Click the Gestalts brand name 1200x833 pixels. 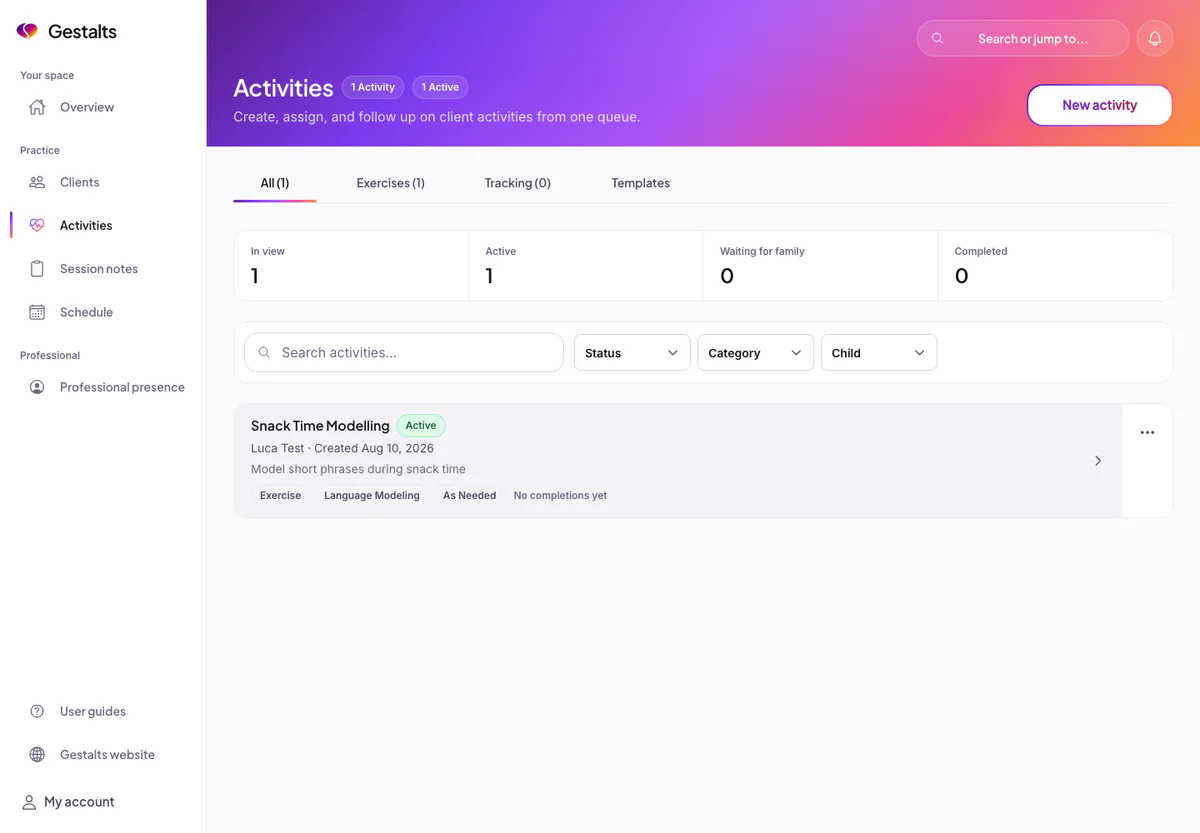pos(83,31)
